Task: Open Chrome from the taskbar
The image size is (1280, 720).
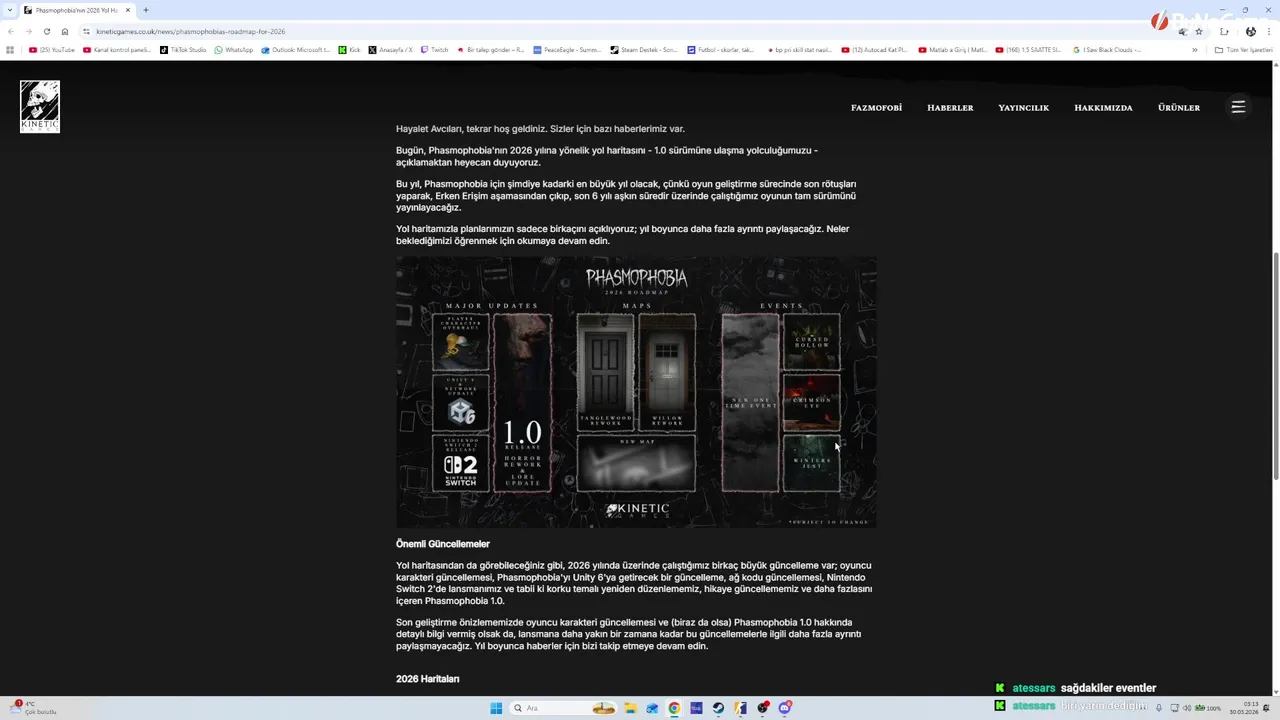Action: click(x=674, y=708)
